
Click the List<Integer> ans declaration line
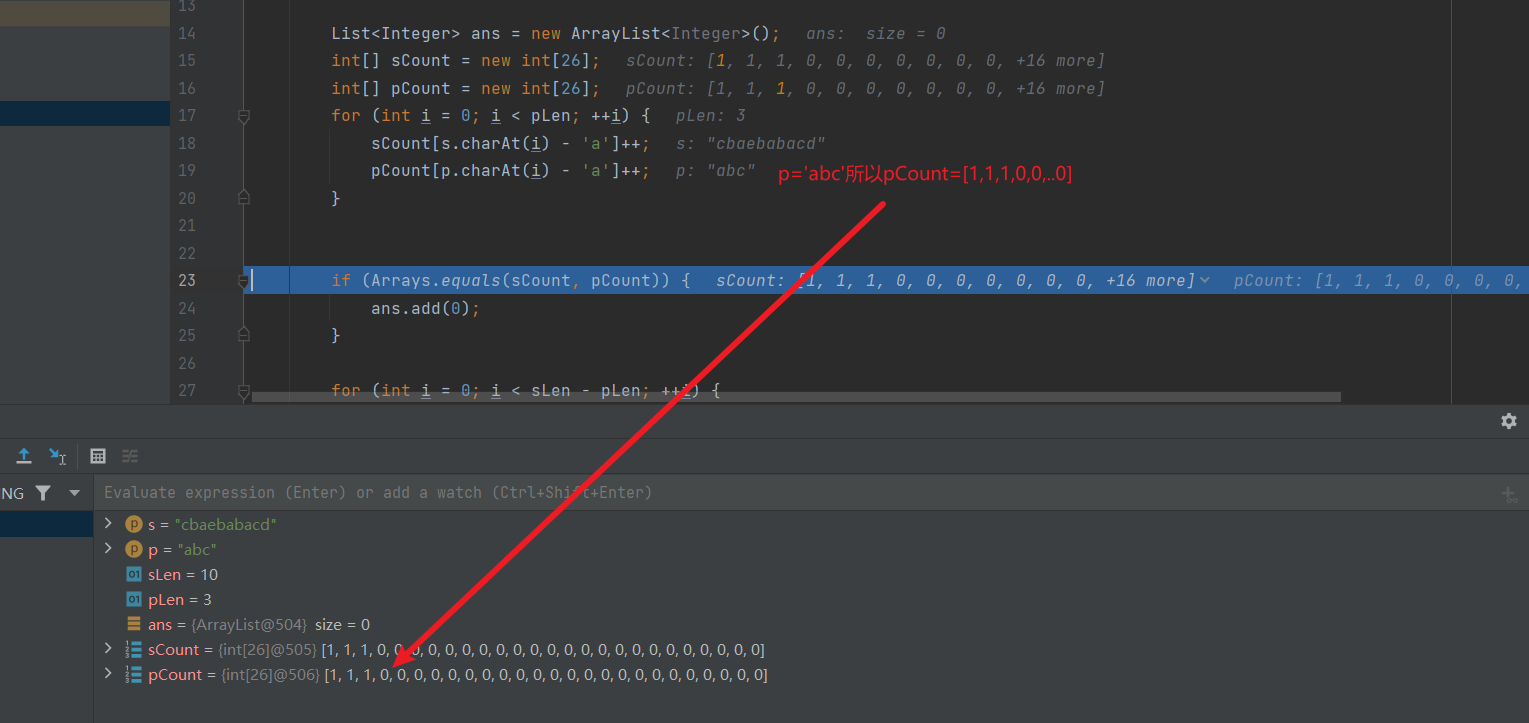[556, 33]
